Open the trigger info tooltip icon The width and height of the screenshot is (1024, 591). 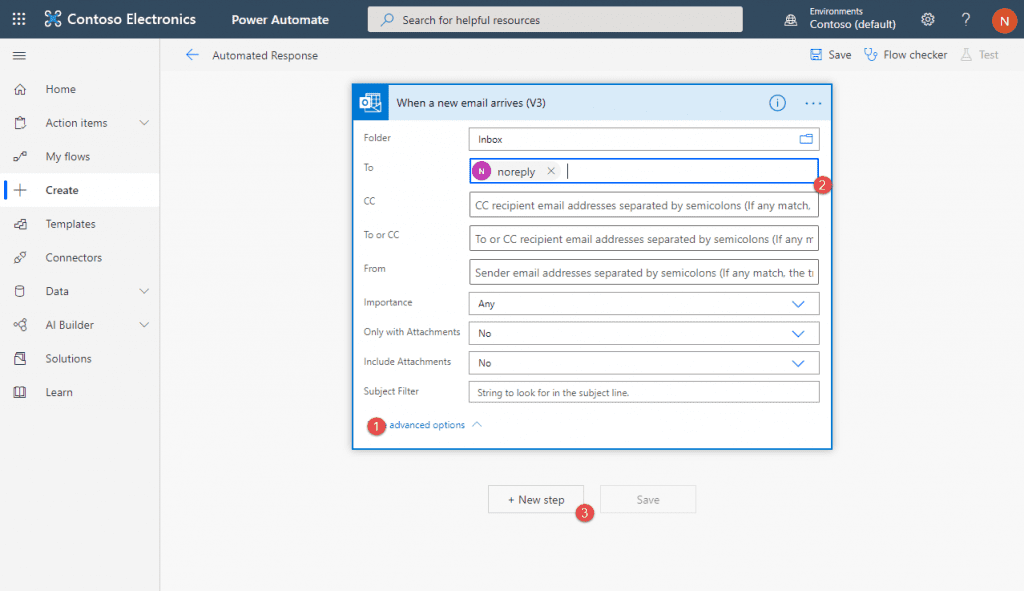(x=777, y=102)
